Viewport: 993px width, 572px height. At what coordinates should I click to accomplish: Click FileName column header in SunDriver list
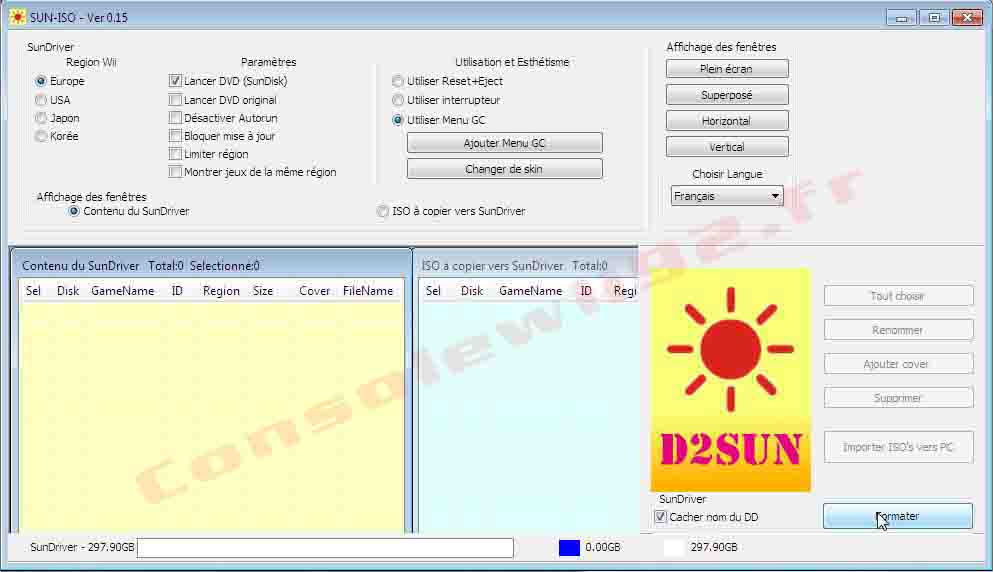[x=368, y=291]
